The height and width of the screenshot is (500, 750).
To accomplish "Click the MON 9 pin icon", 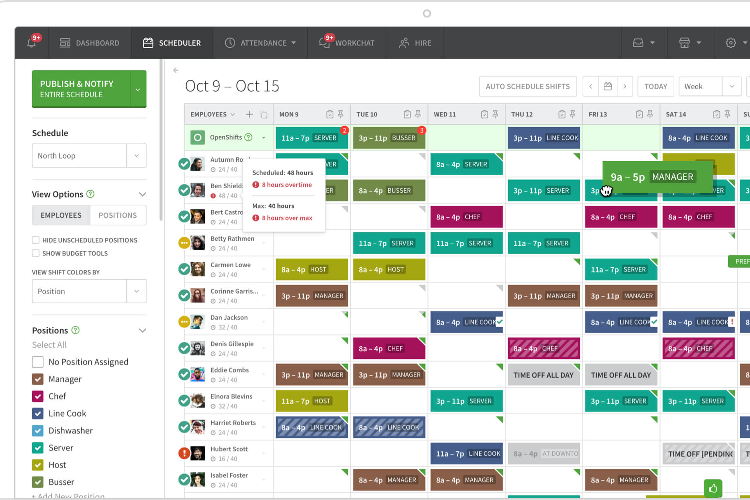I will click(341, 114).
